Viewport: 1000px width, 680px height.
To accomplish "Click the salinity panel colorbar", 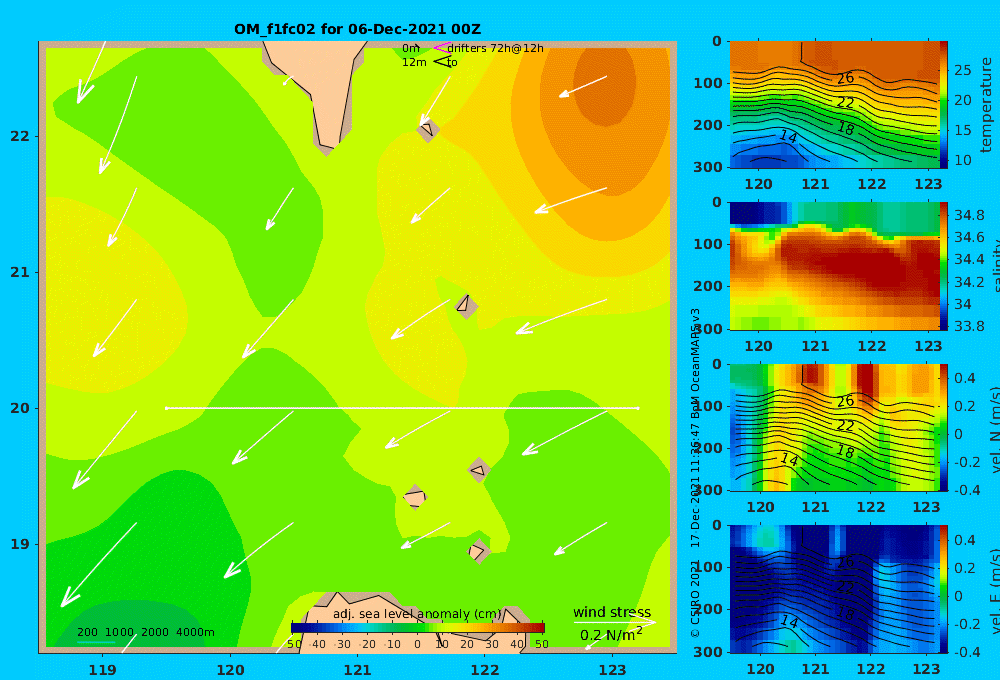I will click(943, 265).
